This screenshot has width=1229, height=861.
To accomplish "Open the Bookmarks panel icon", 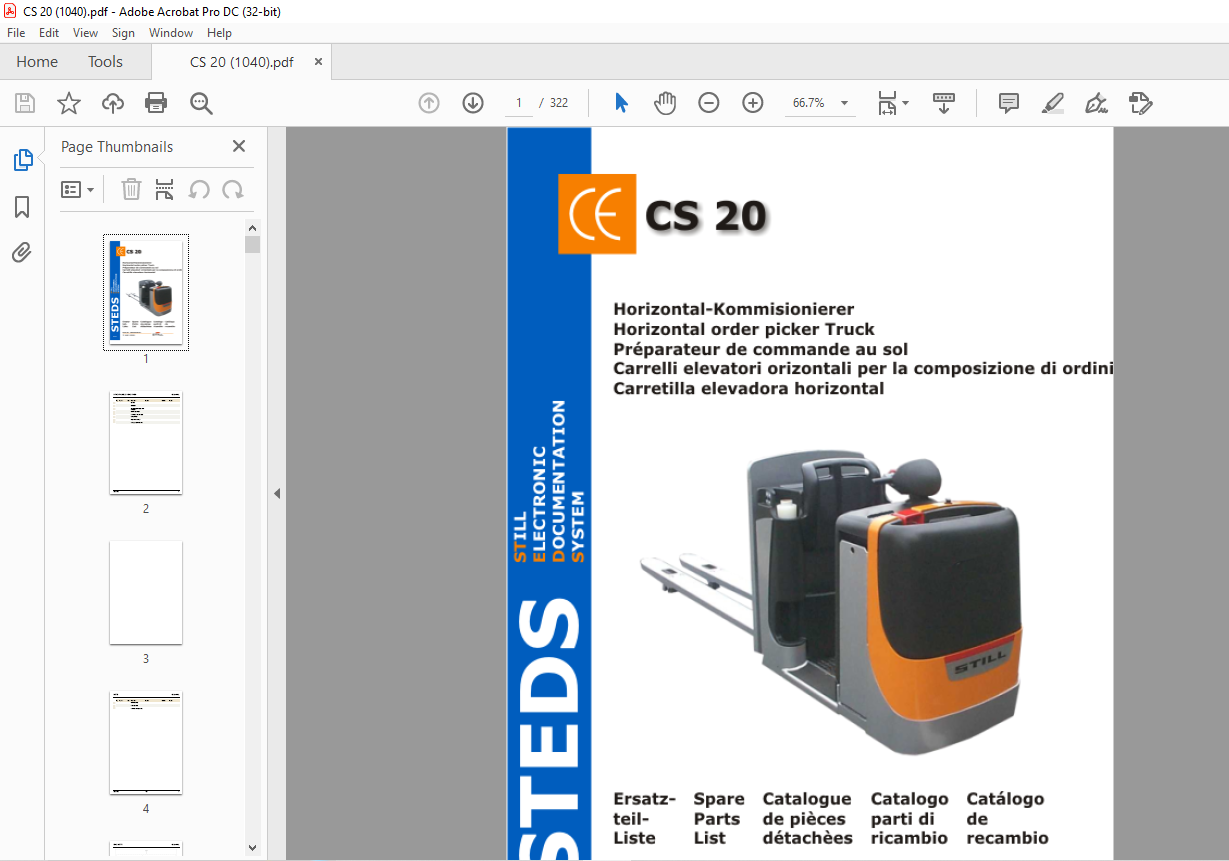I will pos(22,207).
